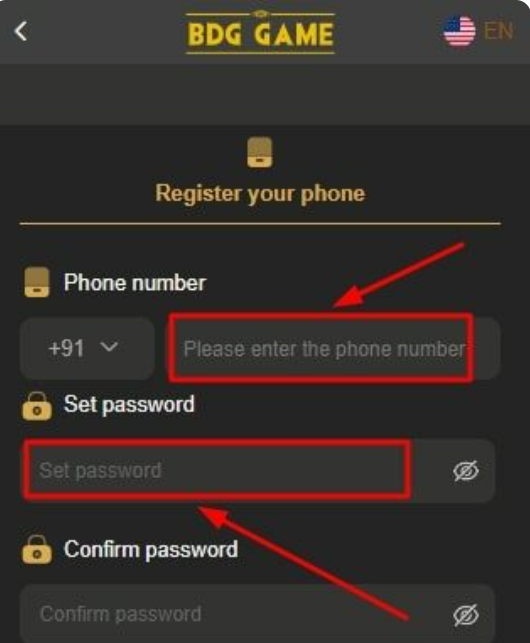Click into the Set password field
The image size is (530, 643).
258,470
